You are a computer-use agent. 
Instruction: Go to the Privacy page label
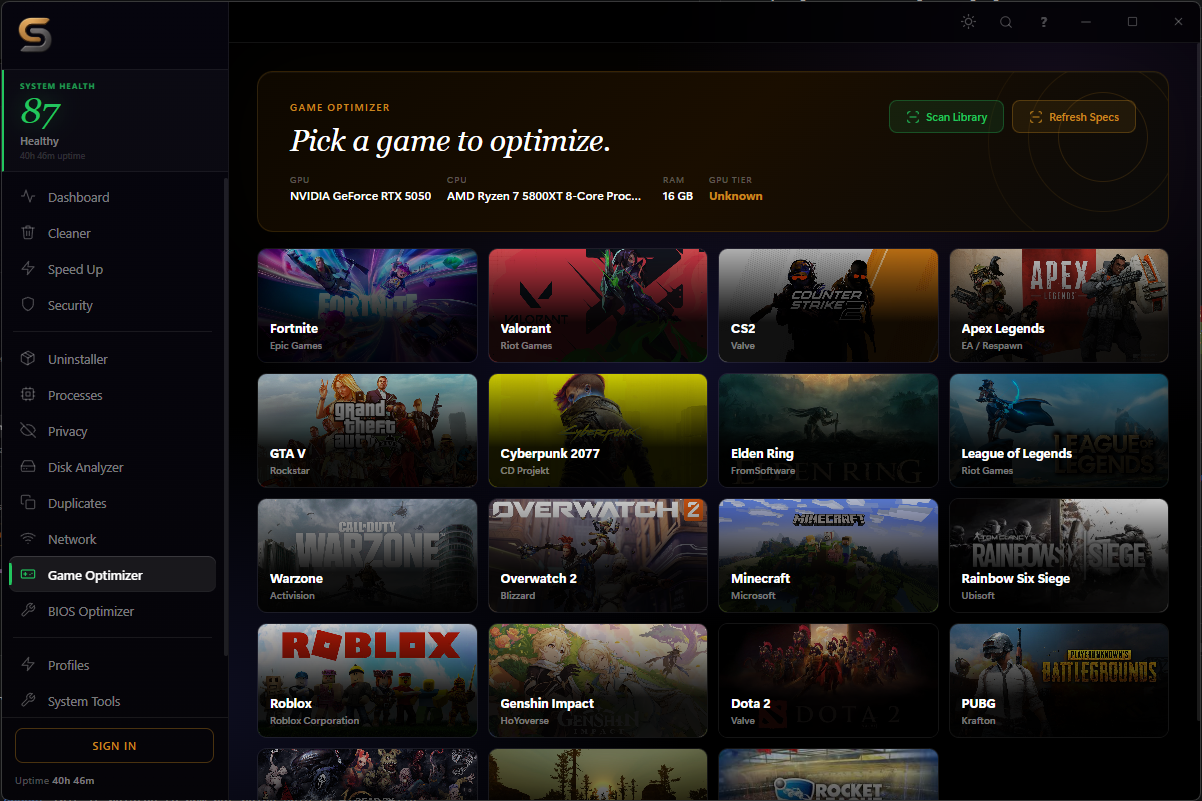click(68, 431)
